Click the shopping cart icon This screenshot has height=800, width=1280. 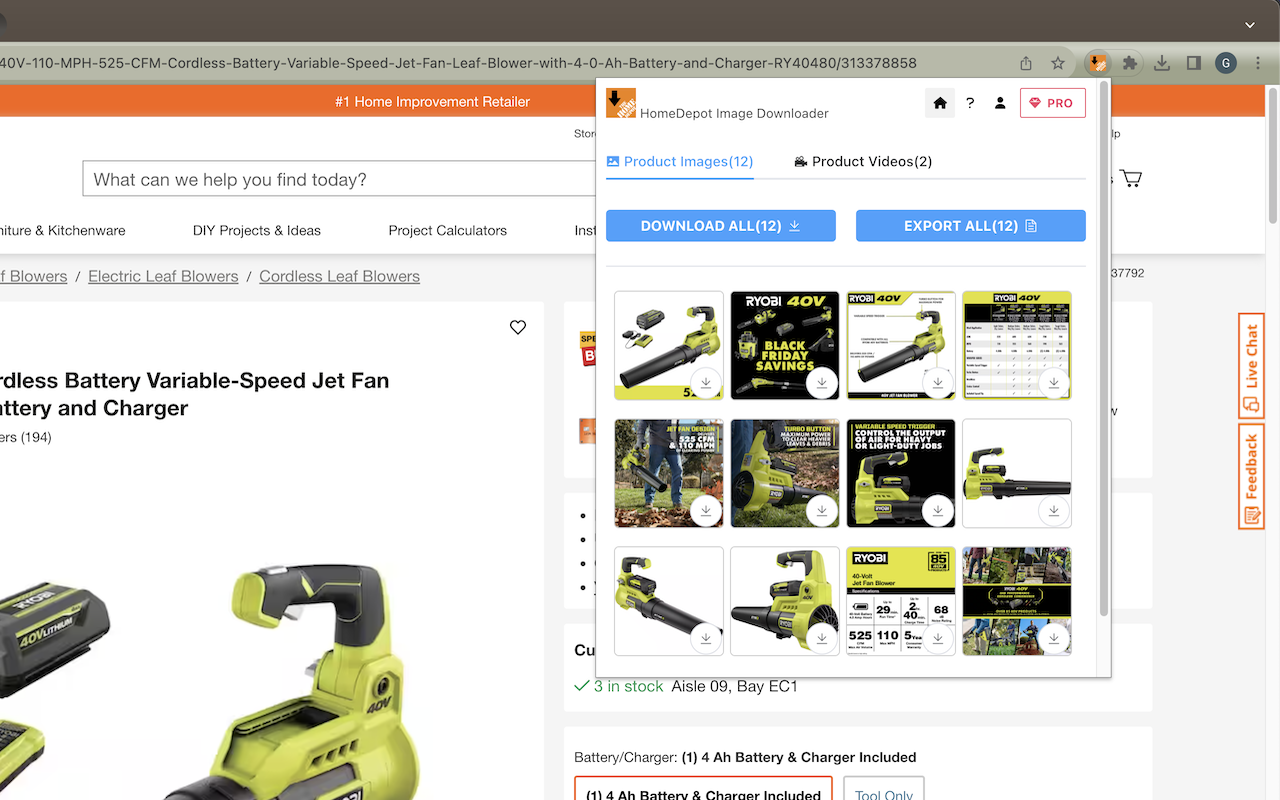1131,177
